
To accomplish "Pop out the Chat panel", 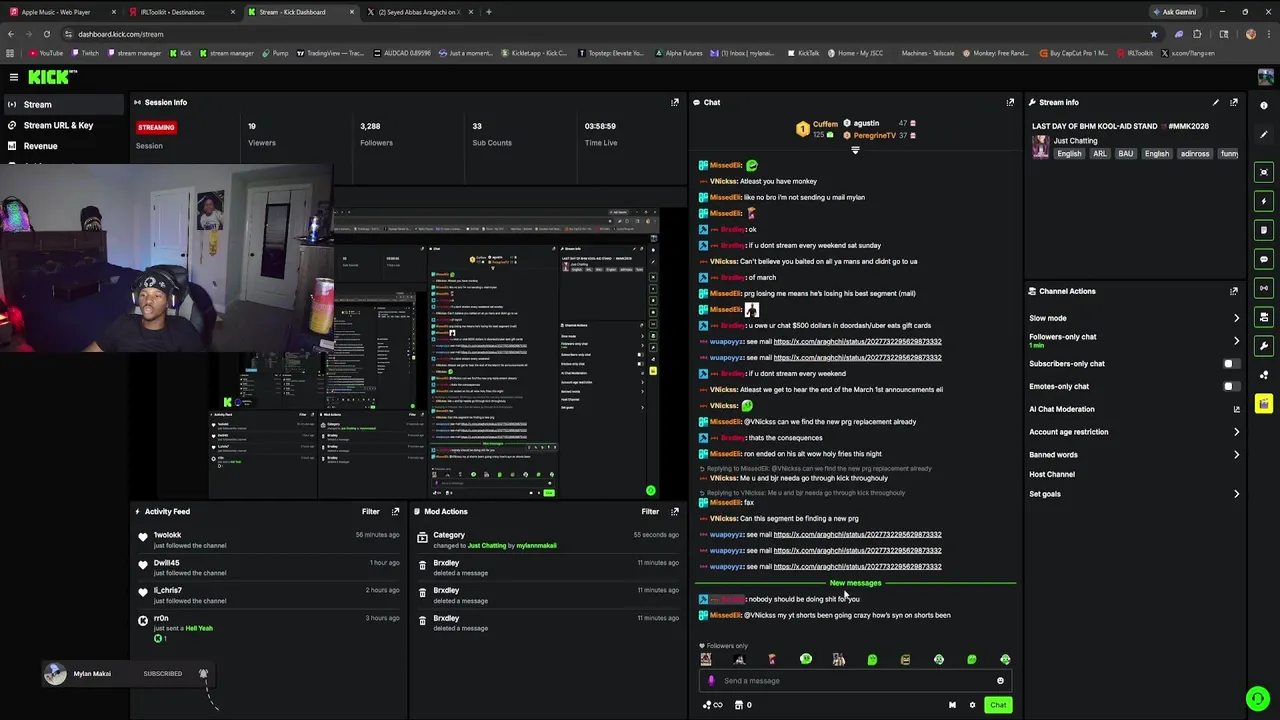I will 1010,102.
